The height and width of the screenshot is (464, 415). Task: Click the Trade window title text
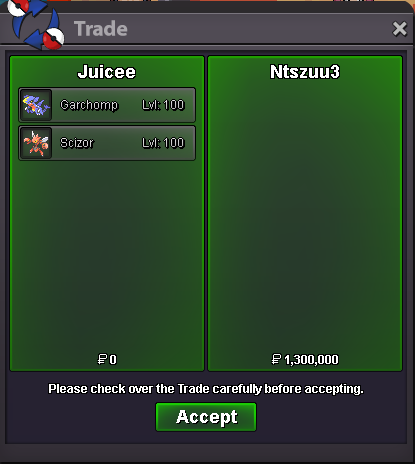point(101,29)
